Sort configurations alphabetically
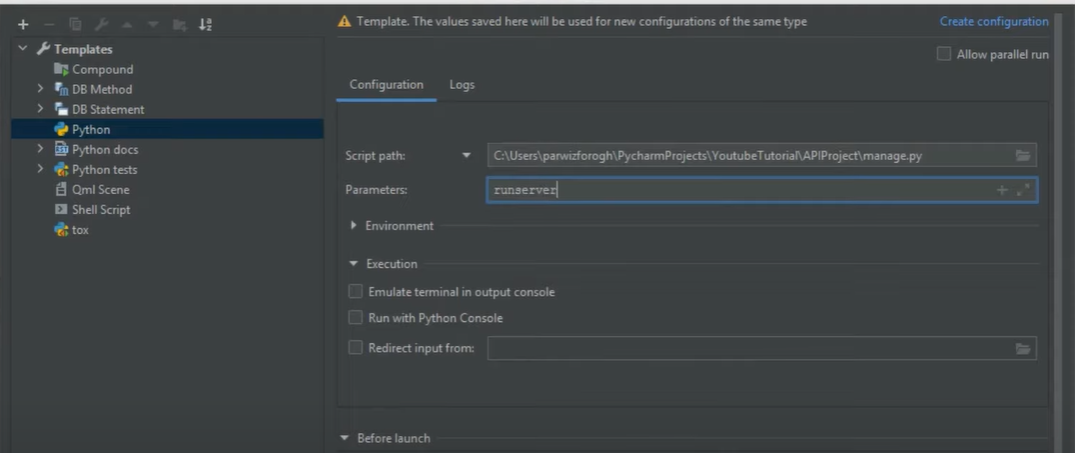 click(205, 25)
